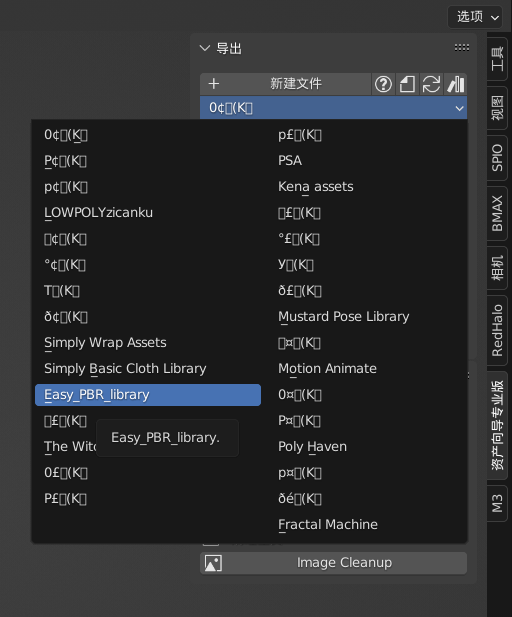This screenshot has height=617, width=512.
Task: Open the RedHalo sidebar tab
Action: (497, 330)
